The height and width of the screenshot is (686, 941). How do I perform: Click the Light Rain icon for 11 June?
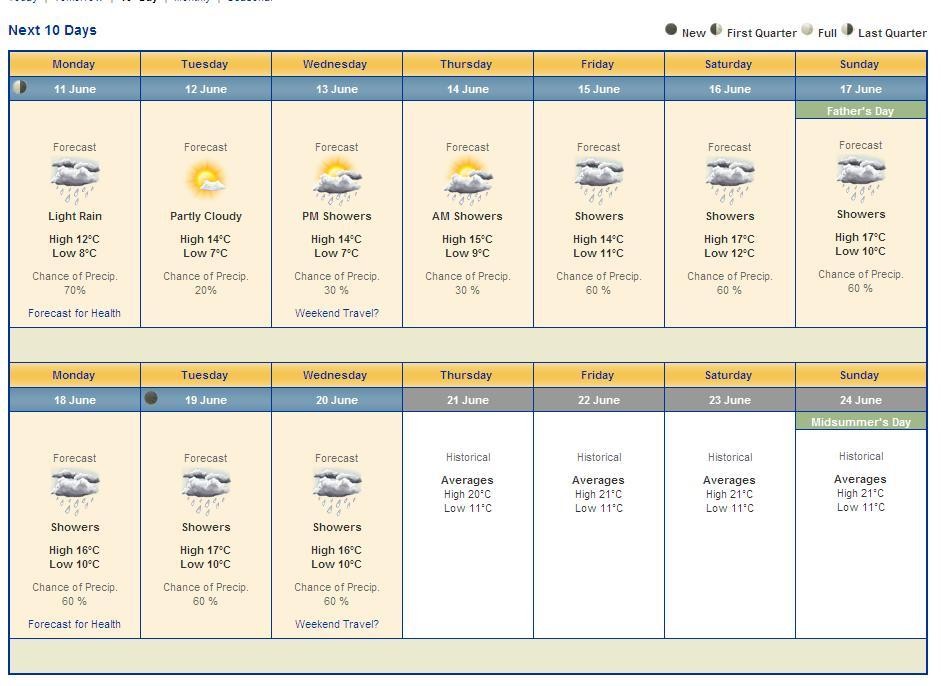[75, 181]
